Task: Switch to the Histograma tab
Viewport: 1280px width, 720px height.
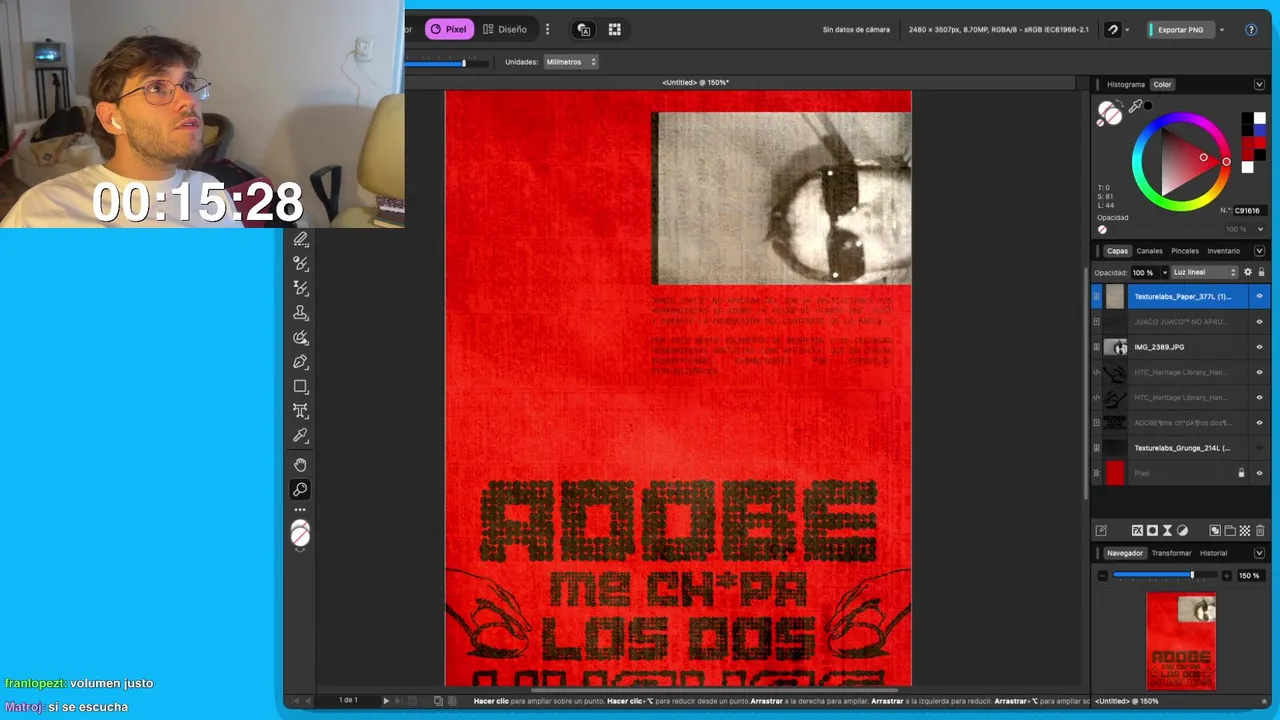Action: tap(1126, 84)
